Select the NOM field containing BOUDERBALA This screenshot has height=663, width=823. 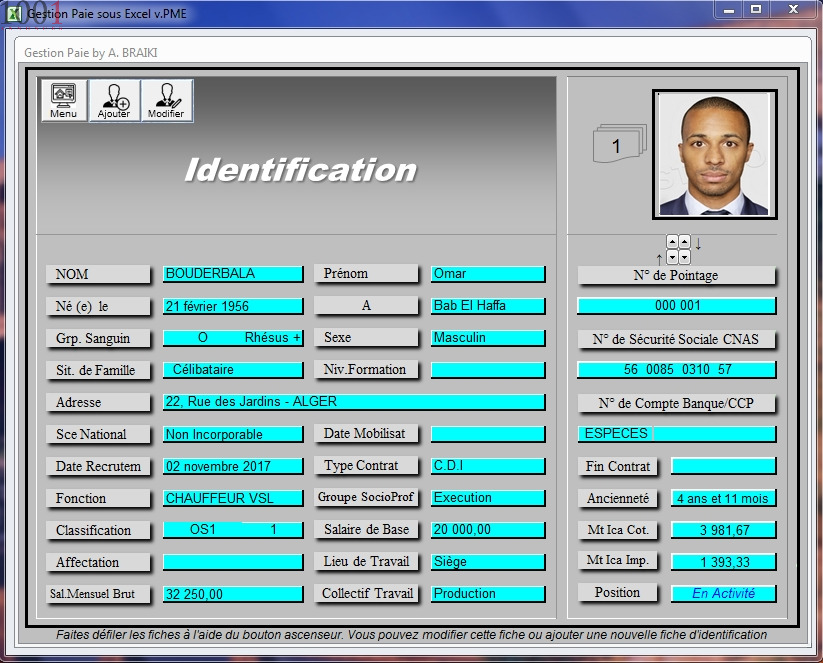[x=233, y=273]
